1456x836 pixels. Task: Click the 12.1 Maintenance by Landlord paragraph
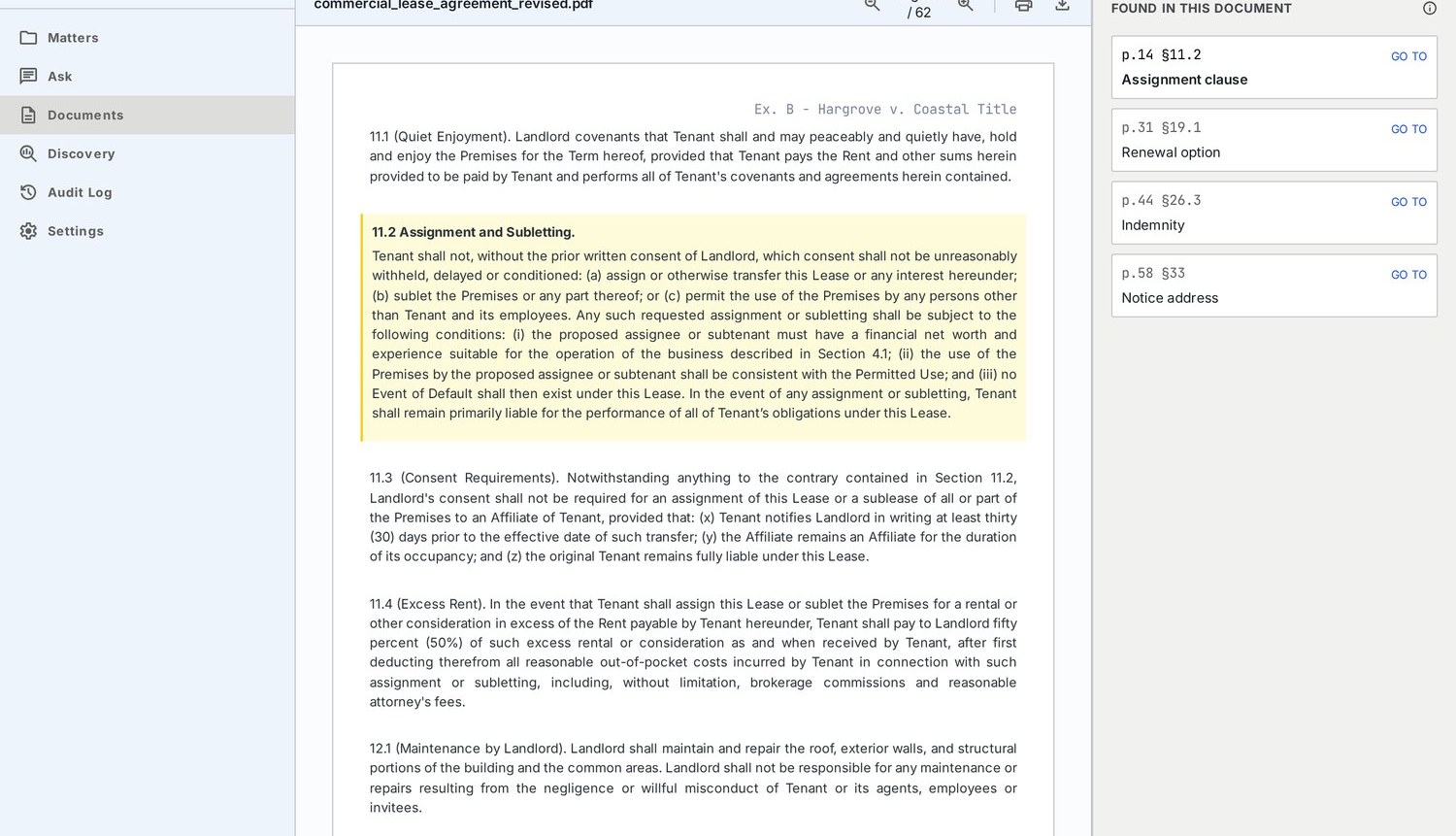(x=693, y=778)
